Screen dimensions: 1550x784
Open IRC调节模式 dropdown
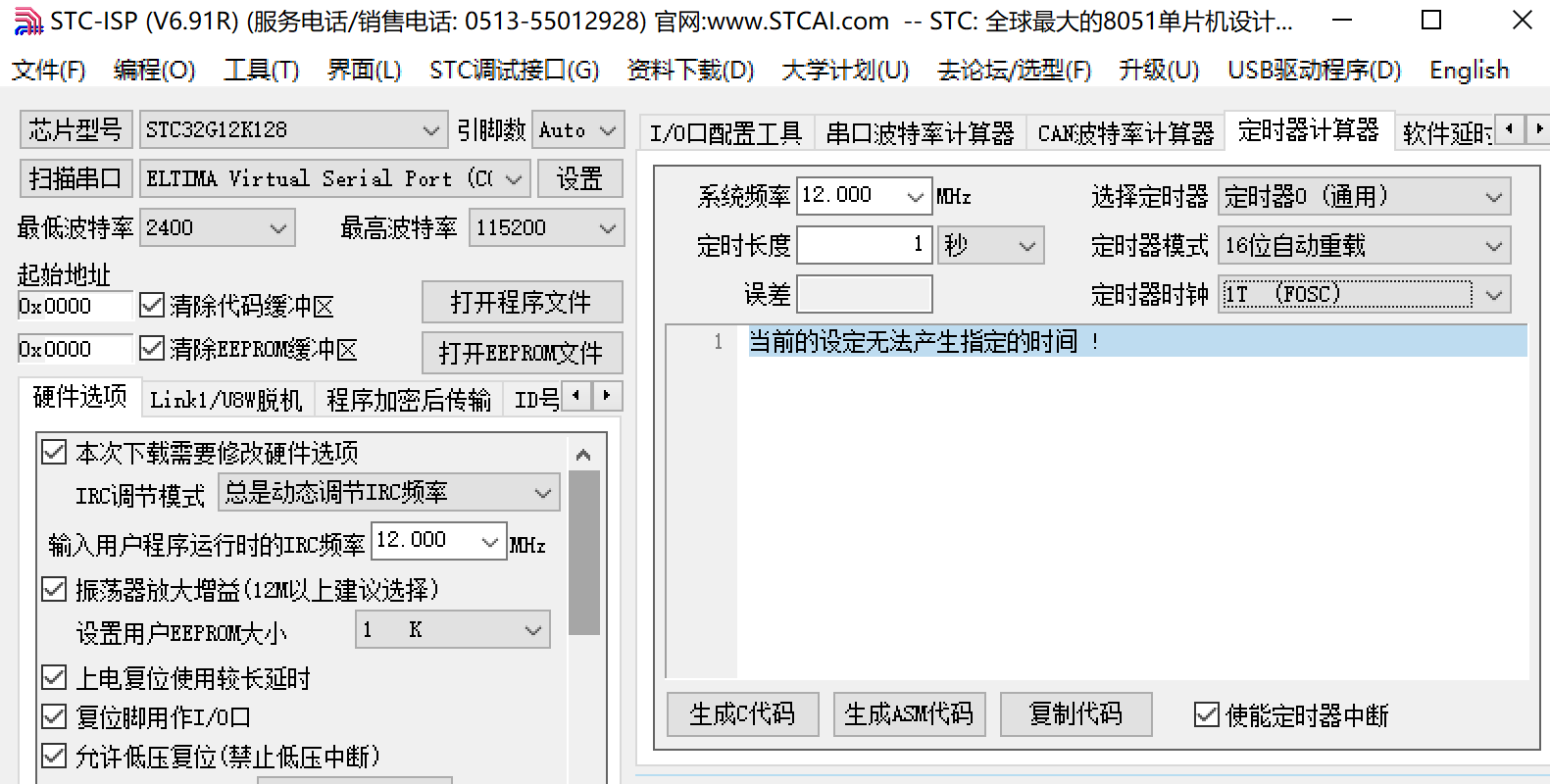tap(388, 492)
